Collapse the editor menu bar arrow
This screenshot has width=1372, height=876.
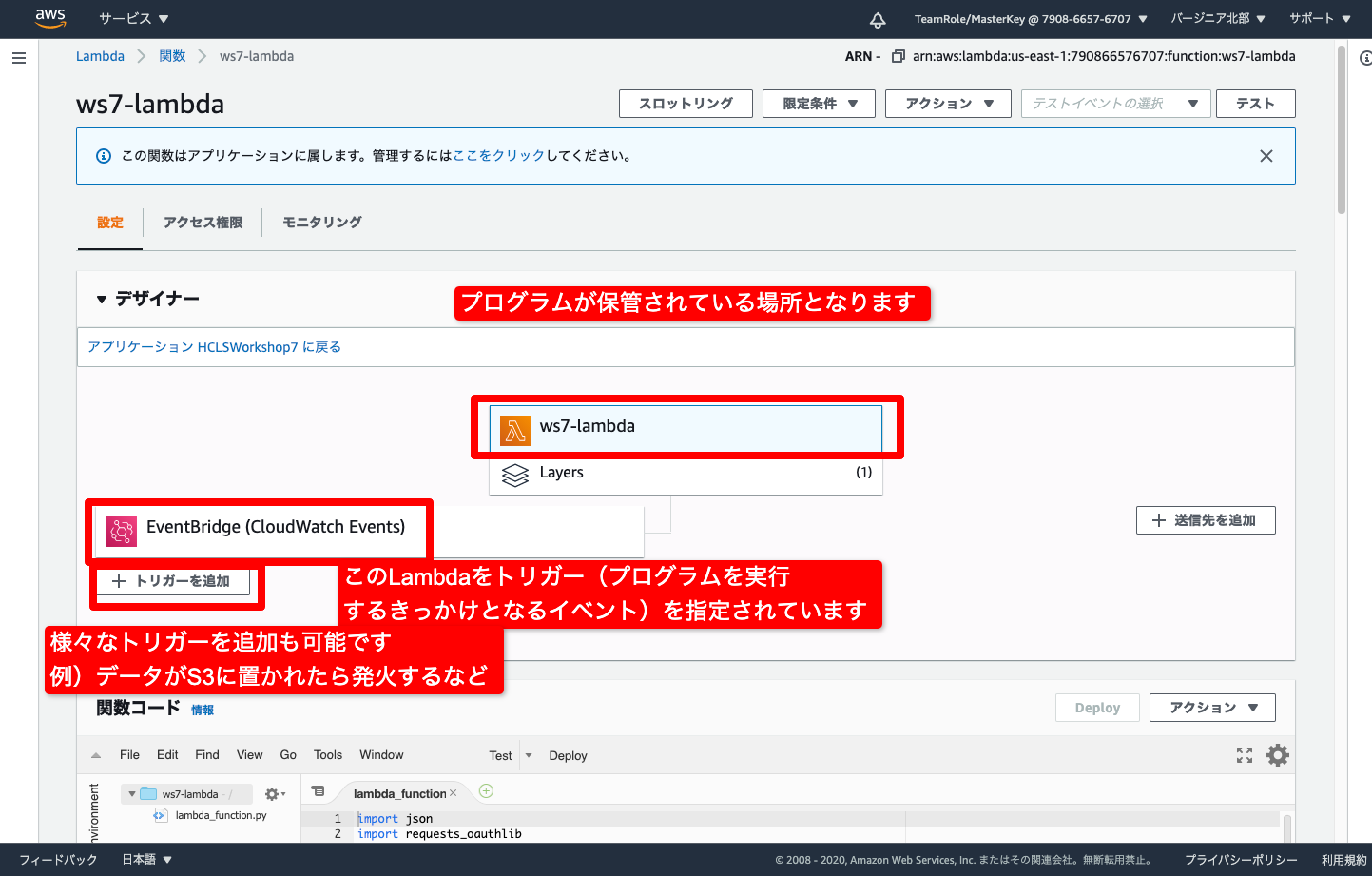[x=96, y=755]
